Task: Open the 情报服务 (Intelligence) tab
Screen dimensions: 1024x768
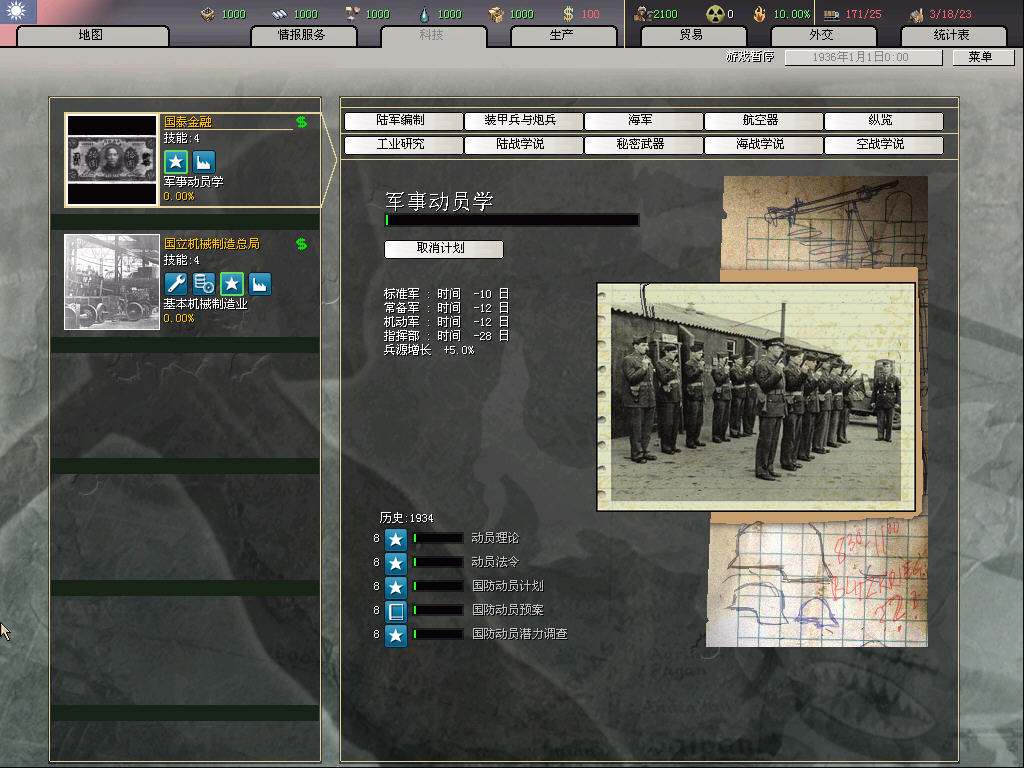Action: click(302, 35)
